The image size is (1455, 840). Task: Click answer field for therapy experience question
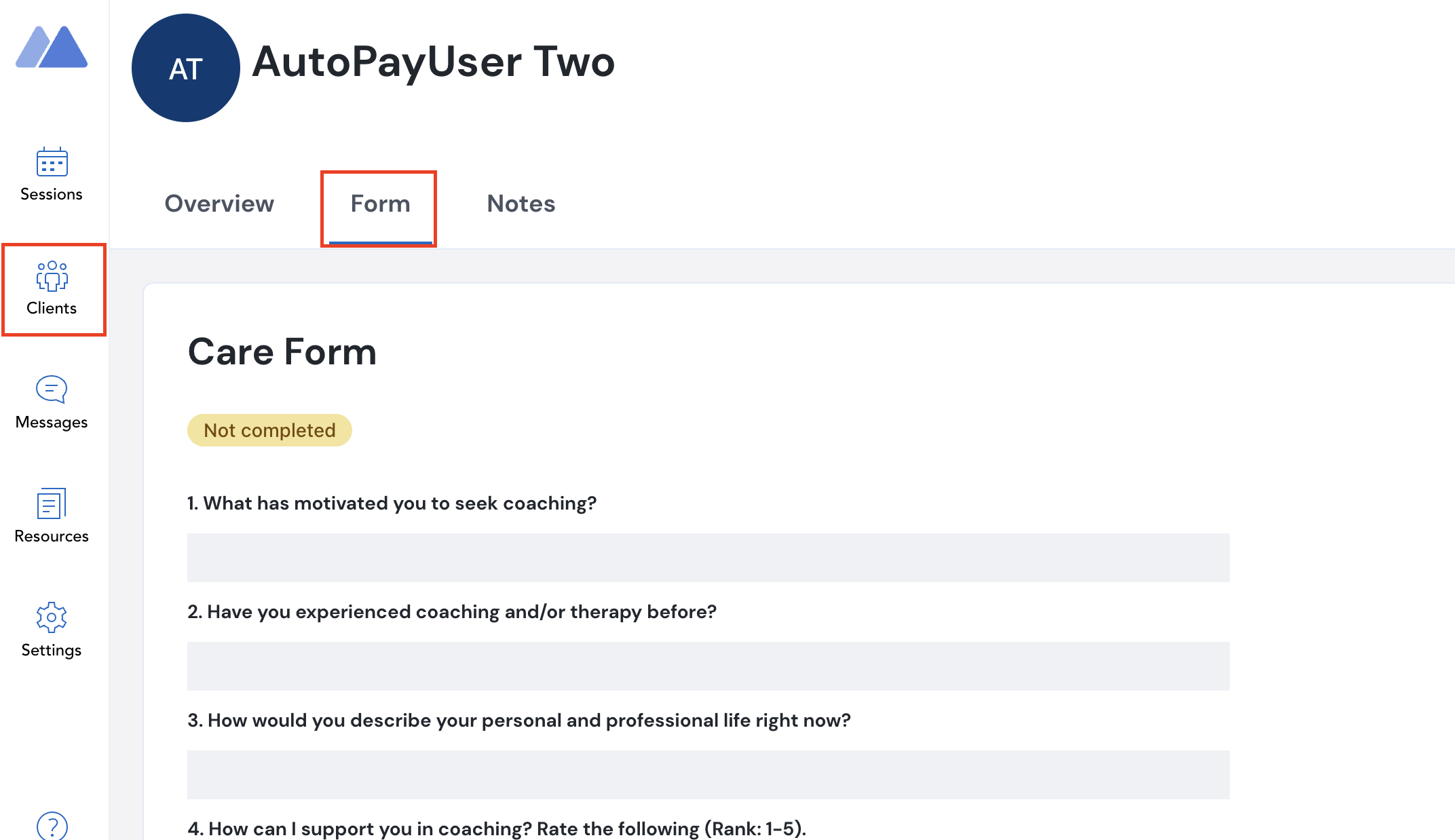[708, 666]
